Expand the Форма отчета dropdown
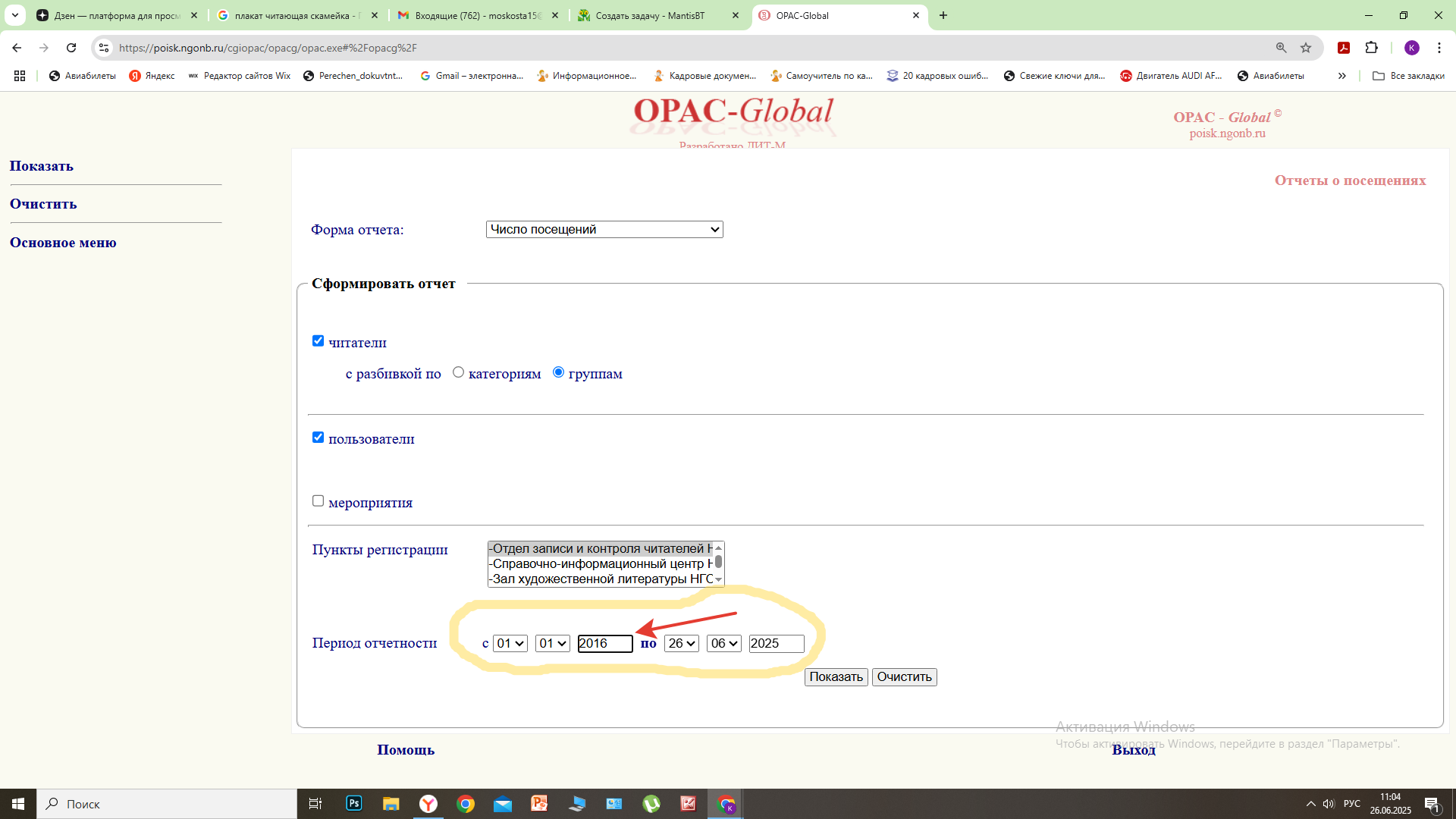 [604, 230]
